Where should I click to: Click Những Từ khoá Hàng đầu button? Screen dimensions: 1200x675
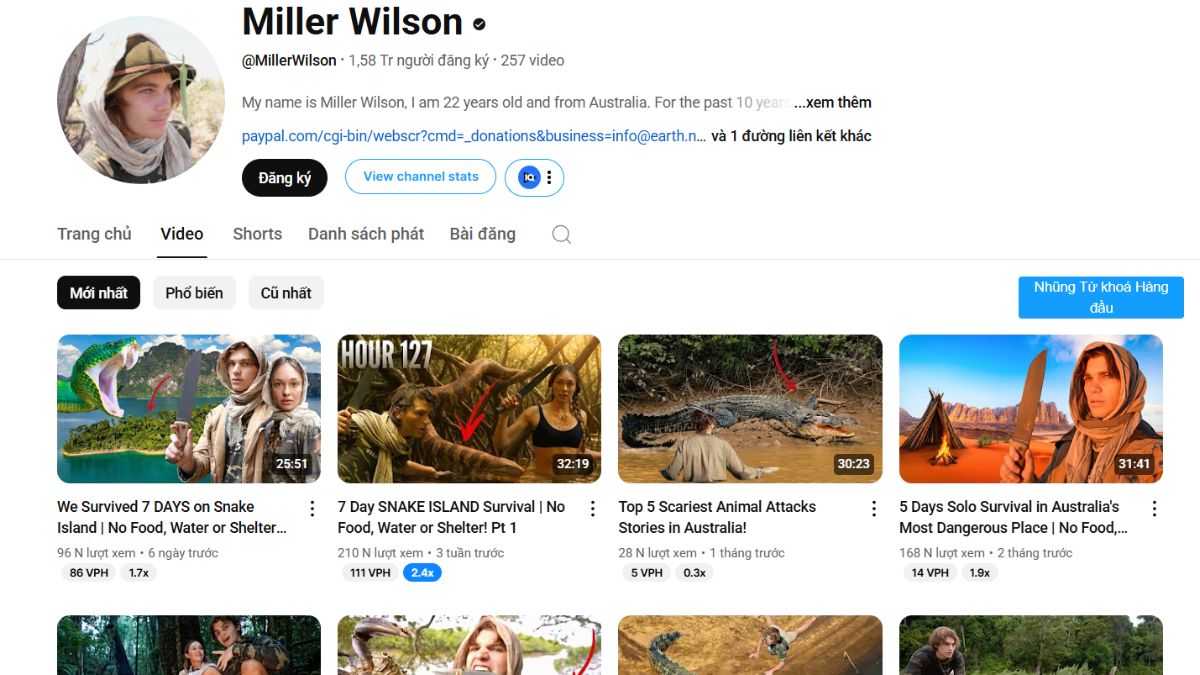1101,297
